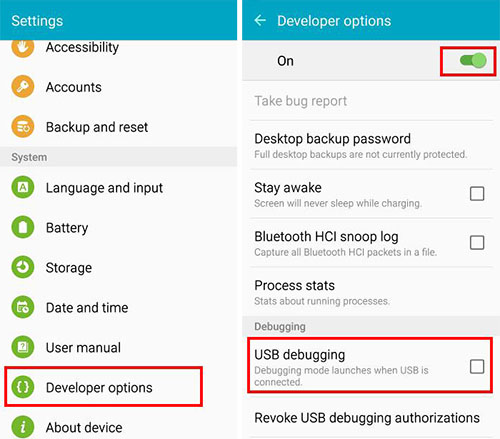Turn off the Developer options switch
Viewport: 500px width, 439px height.
pyautogui.click(x=473, y=61)
